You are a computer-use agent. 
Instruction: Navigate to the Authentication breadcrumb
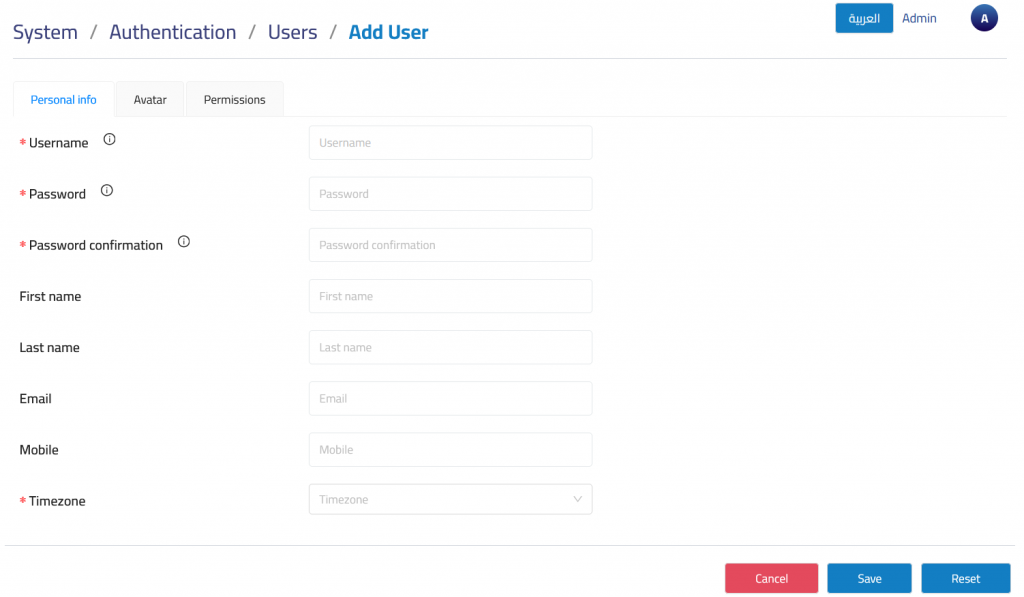point(173,32)
